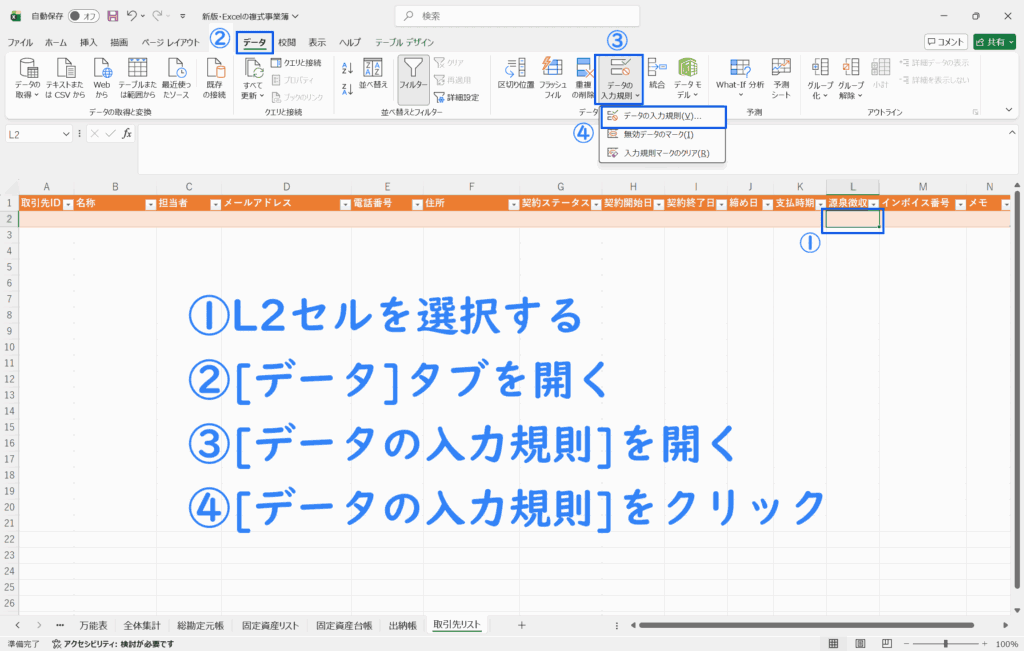The height and width of the screenshot is (651, 1024).
Task: Click the フィルター funnel icon
Action: tap(413, 74)
